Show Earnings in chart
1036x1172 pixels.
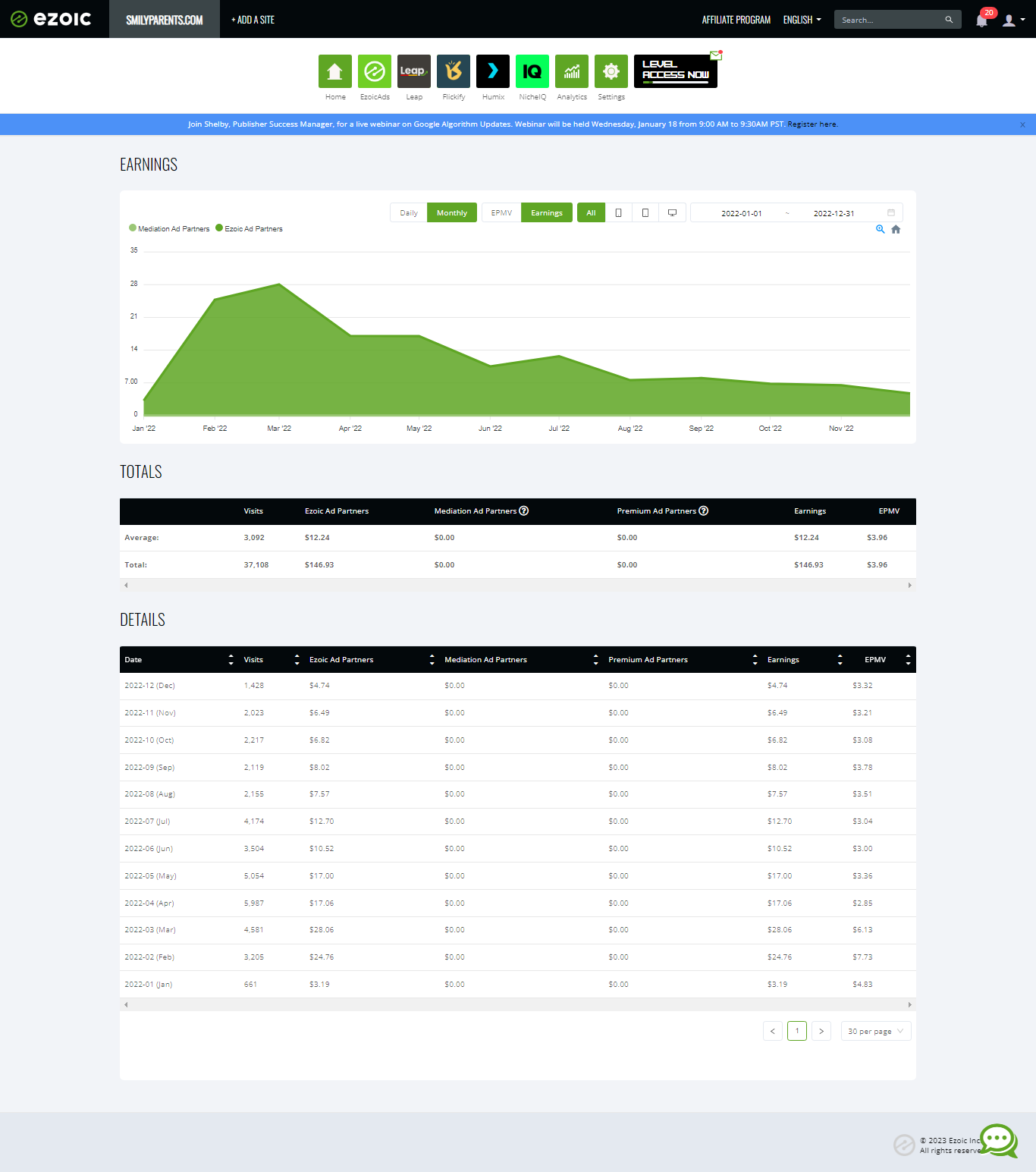(547, 212)
